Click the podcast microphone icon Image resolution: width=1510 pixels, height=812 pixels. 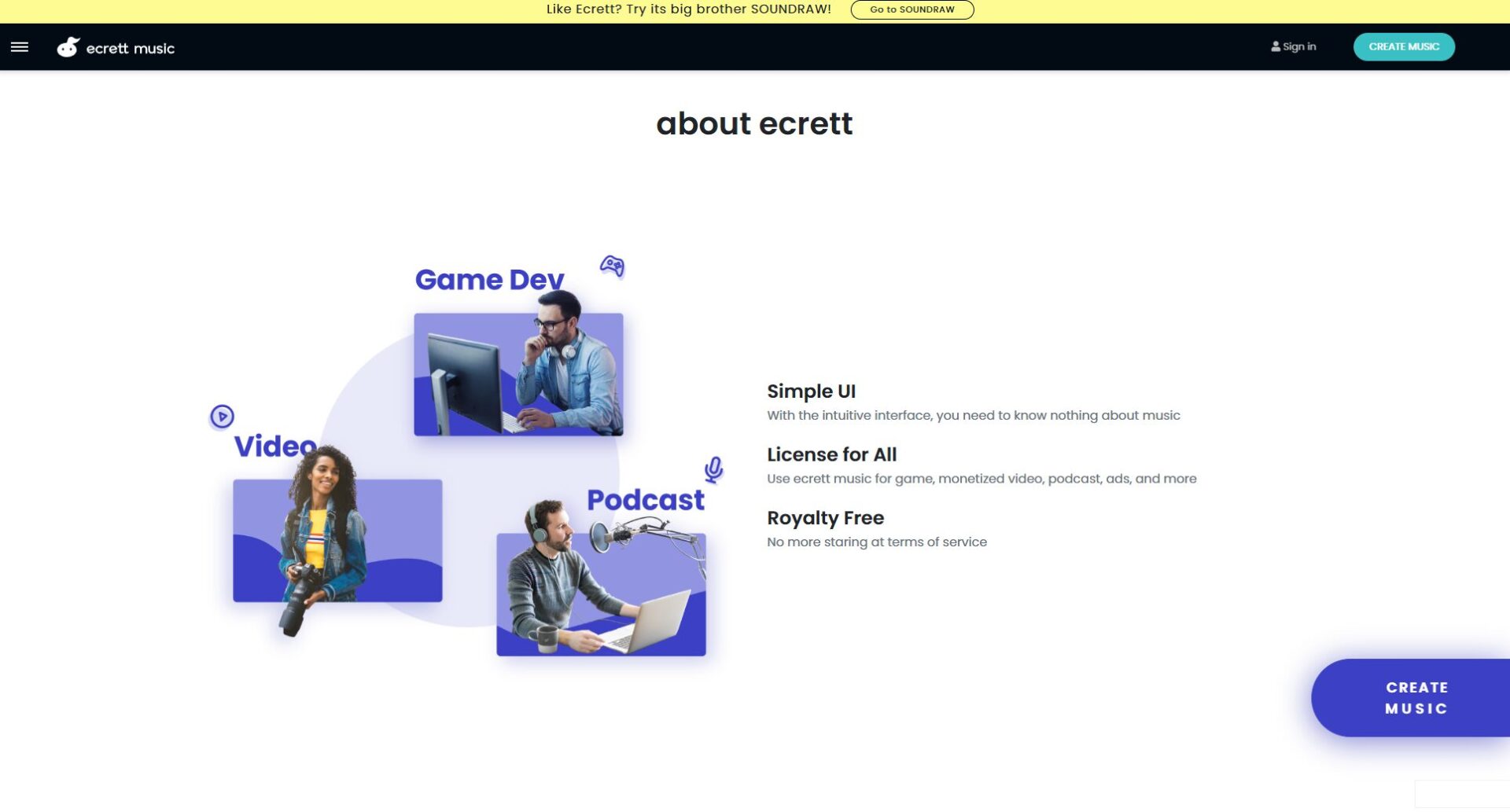click(x=713, y=469)
